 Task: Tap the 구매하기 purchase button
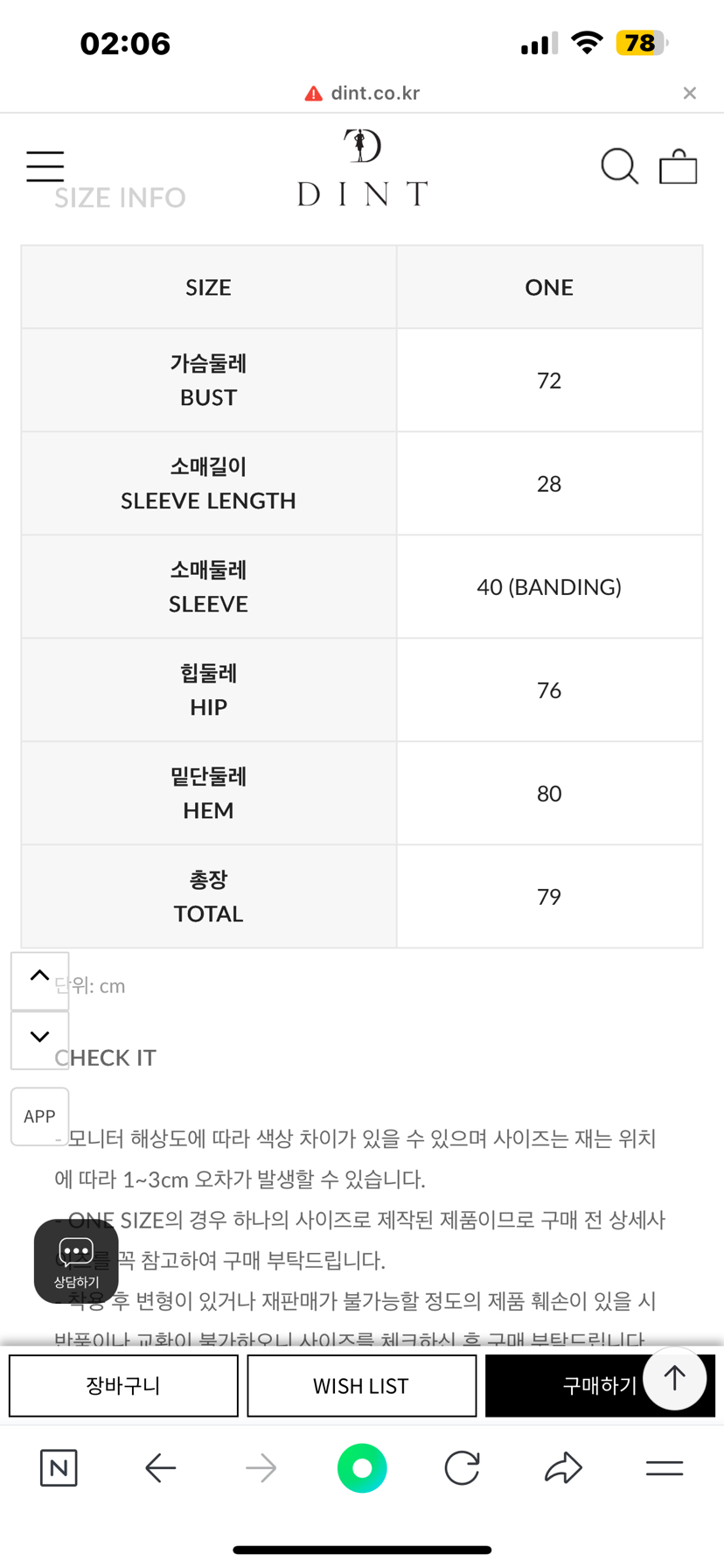coord(600,1385)
